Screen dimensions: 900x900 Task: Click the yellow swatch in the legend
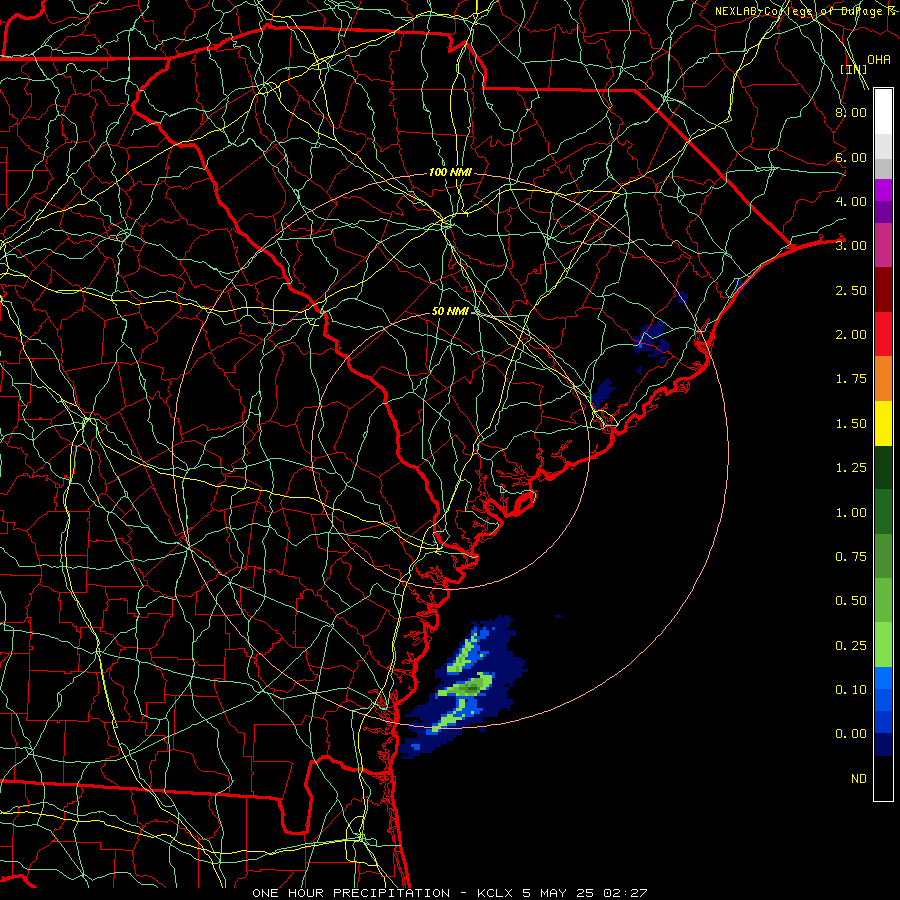pyautogui.click(x=883, y=424)
